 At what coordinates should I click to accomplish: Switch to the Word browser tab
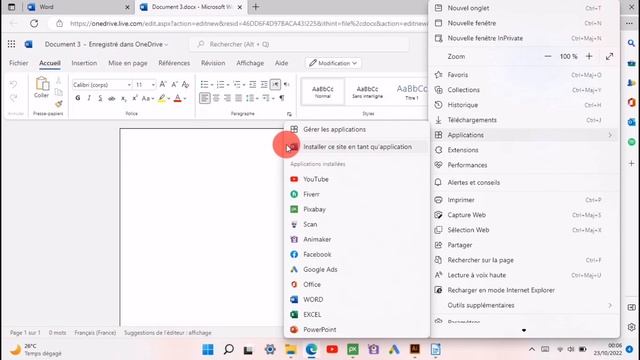pos(78,7)
